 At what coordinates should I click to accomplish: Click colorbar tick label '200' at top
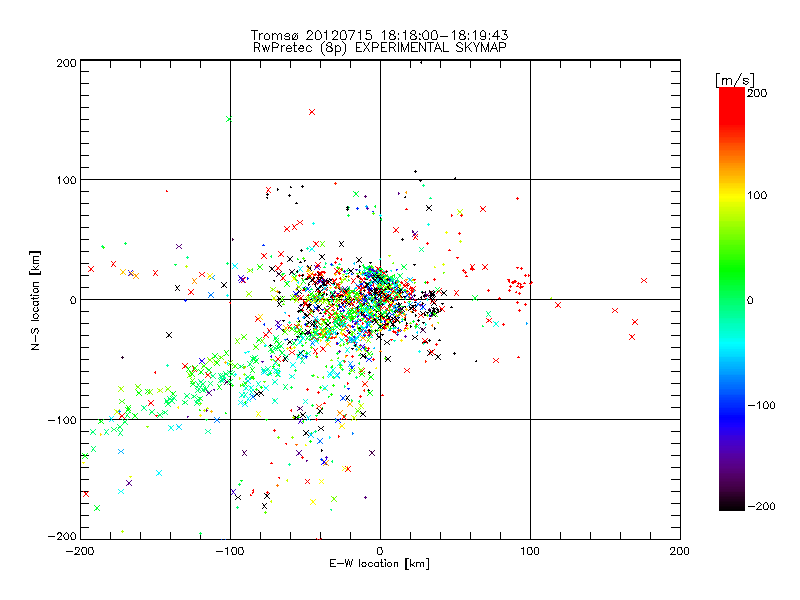pyautogui.click(x=757, y=93)
